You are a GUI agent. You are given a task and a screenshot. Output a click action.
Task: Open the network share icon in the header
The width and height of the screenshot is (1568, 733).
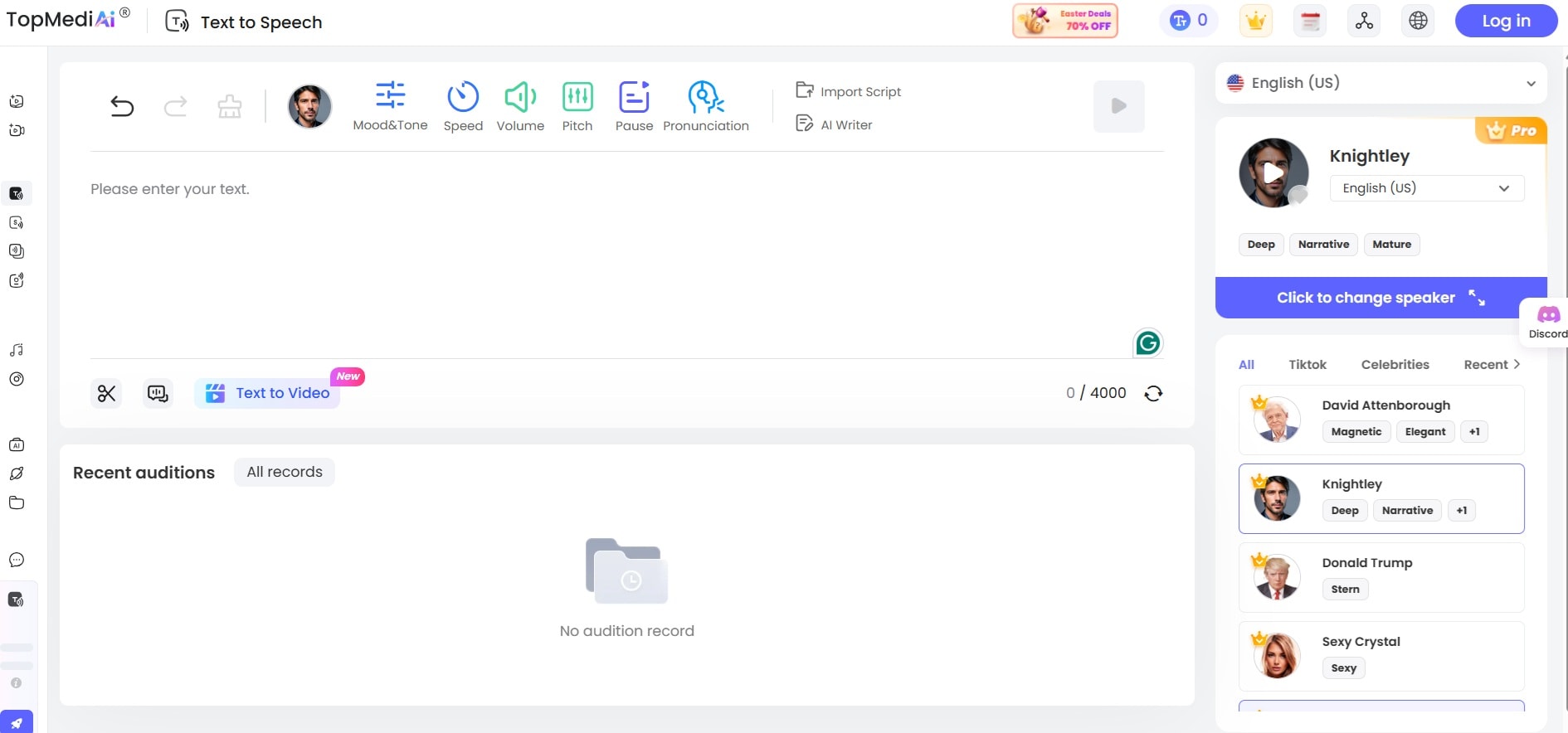click(x=1365, y=21)
